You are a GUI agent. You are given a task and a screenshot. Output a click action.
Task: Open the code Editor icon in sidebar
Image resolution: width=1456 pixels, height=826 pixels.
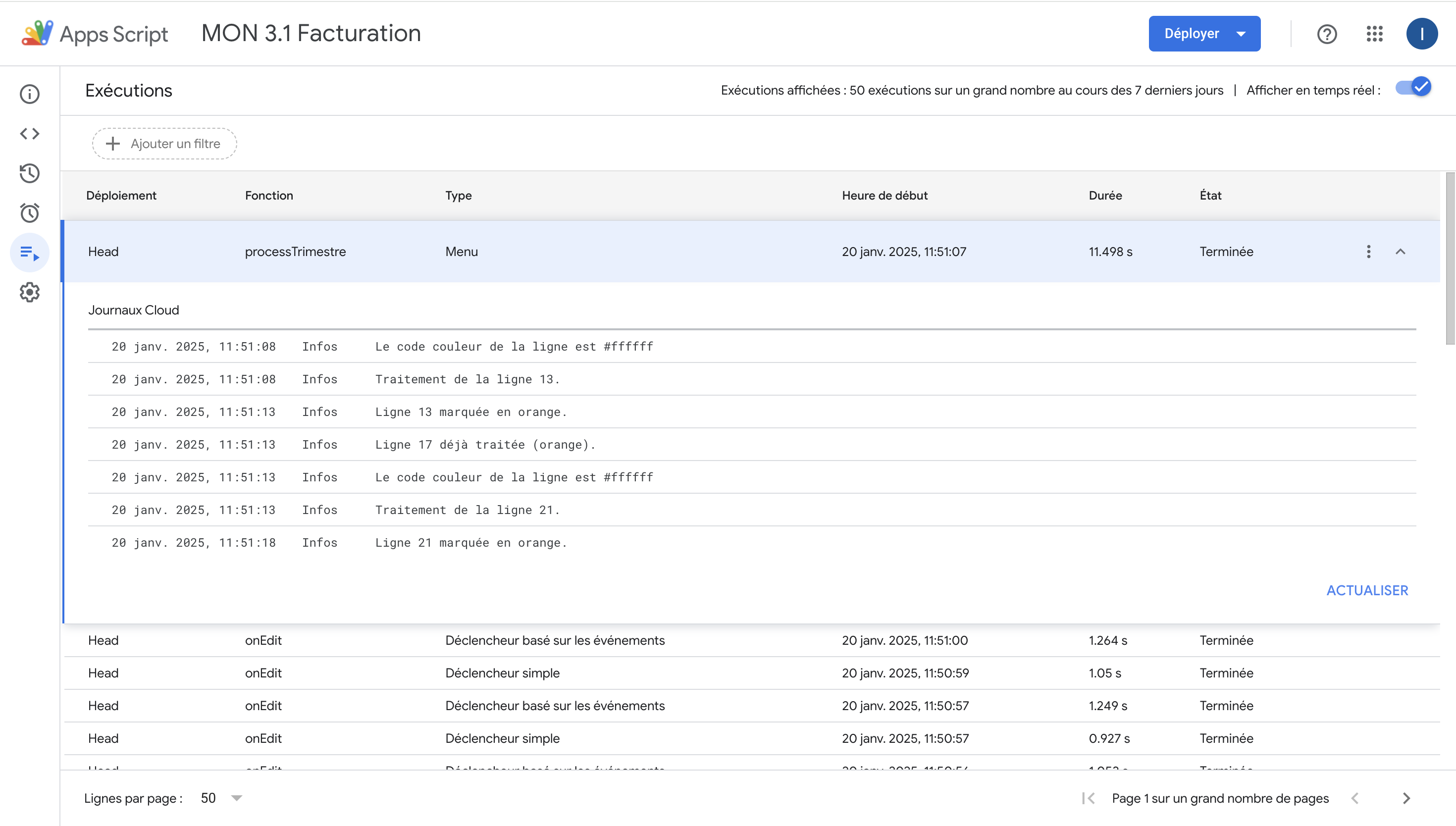[x=30, y=134]
